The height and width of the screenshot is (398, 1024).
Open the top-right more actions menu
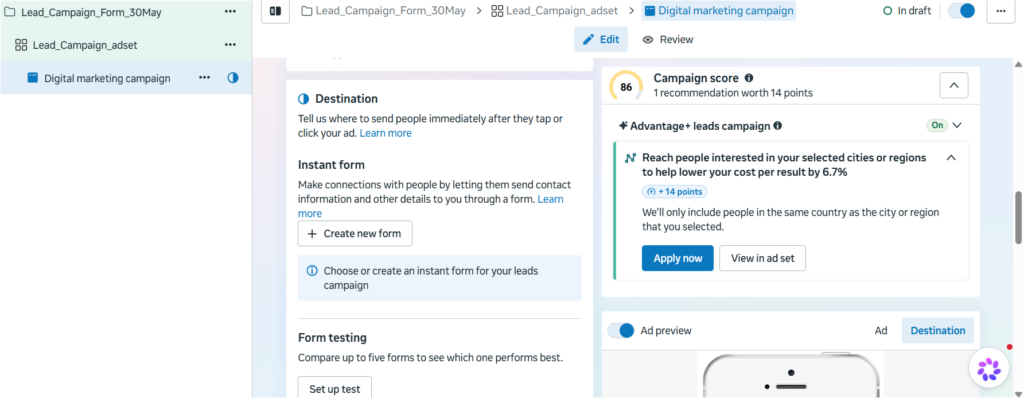(x=1001, y=11)
